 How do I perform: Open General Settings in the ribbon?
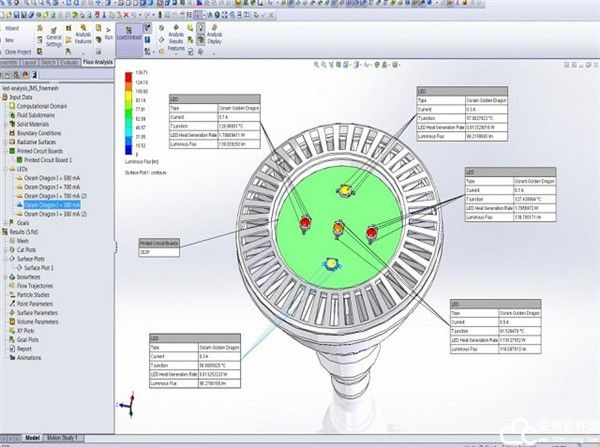pyautogui.click(x=53, y=38)
